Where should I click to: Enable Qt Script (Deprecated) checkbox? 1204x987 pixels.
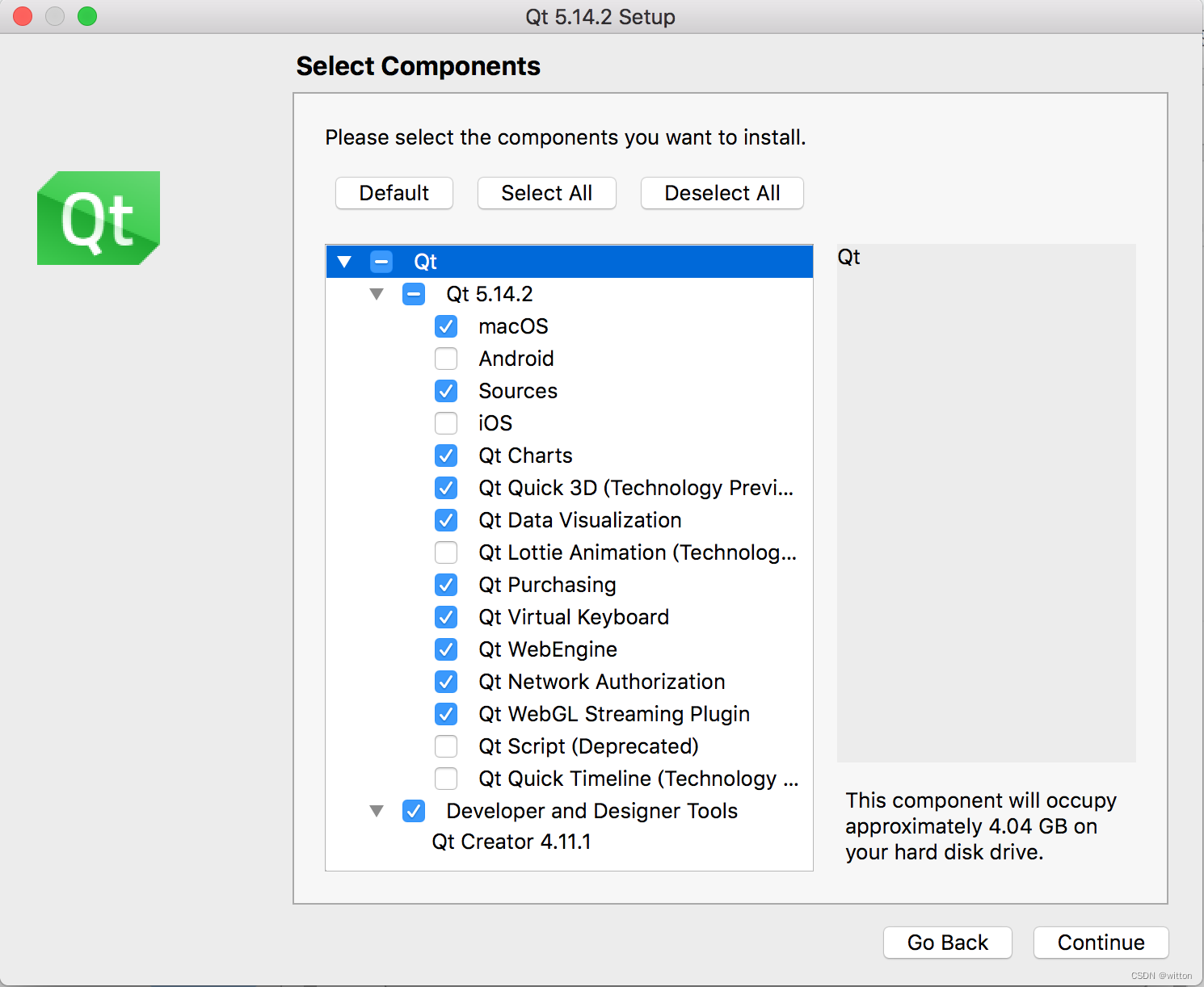coord(446,746)
